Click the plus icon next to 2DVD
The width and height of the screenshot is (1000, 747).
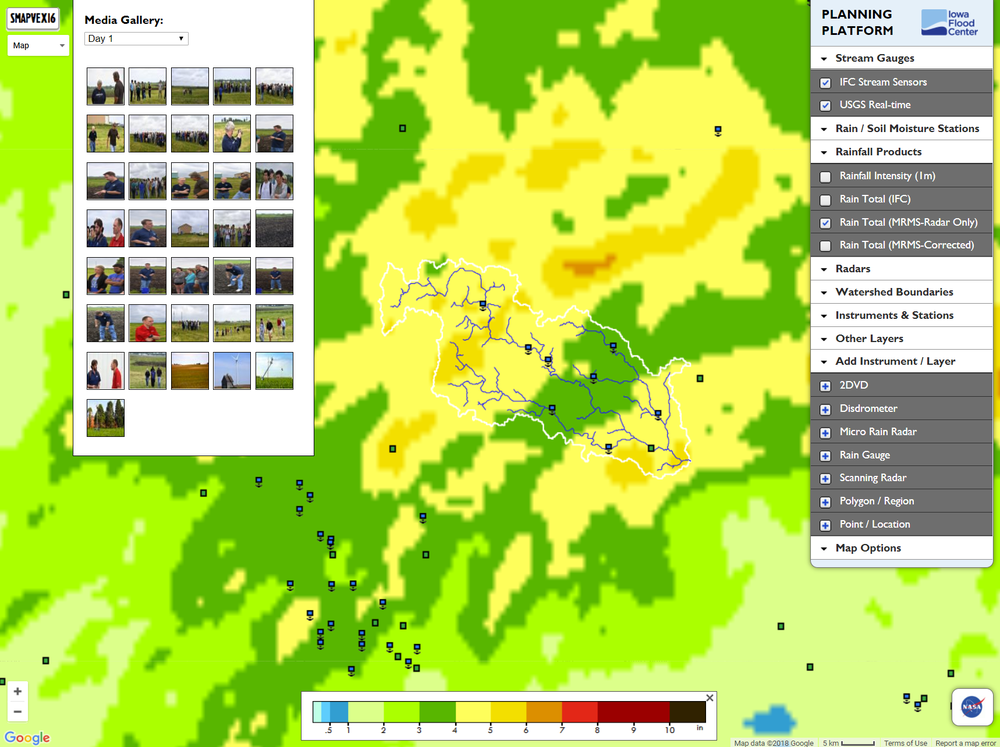tap(825, 386)
